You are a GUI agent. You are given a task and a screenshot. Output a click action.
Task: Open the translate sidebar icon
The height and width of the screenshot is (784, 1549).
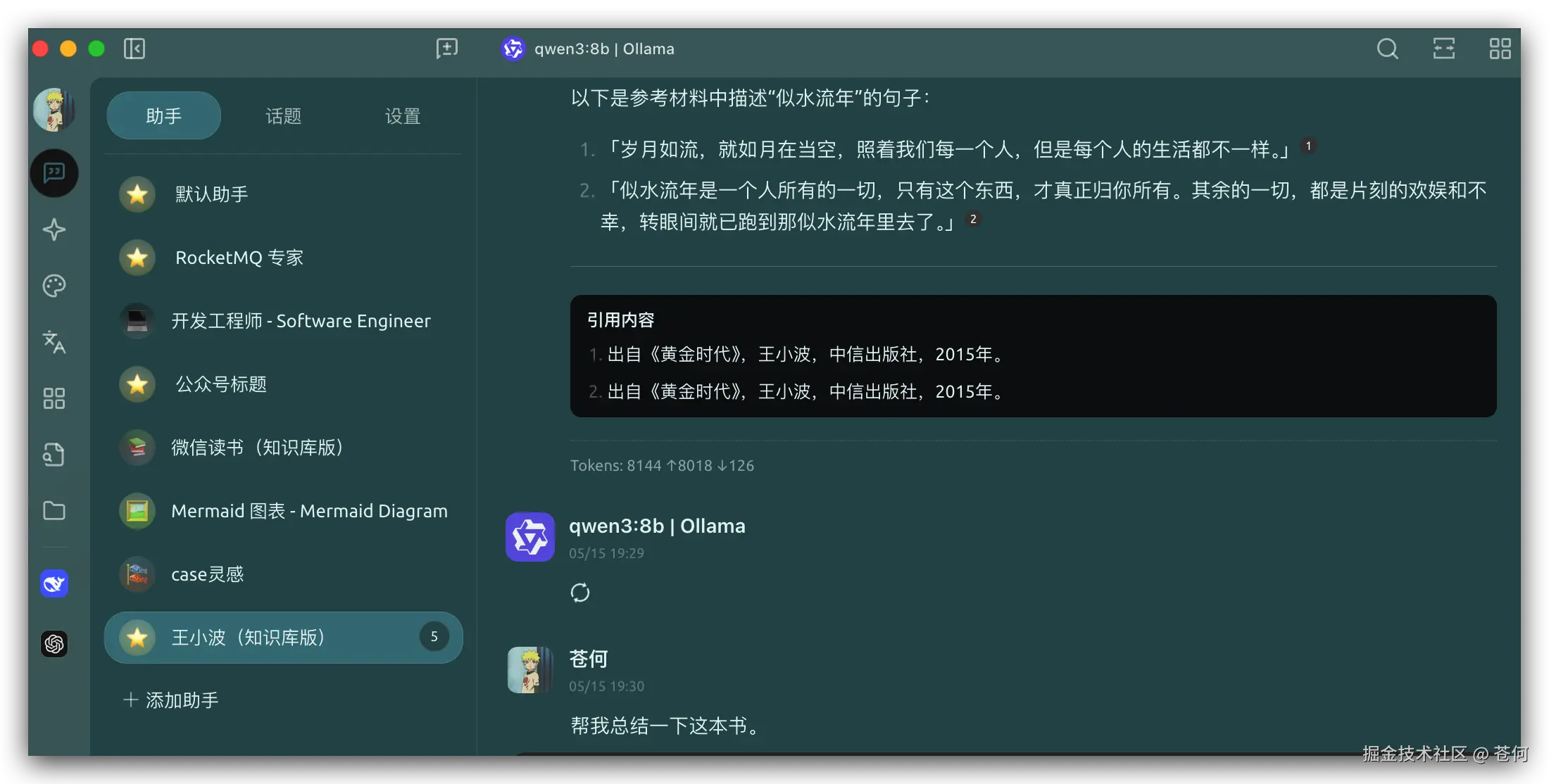(54, 342)
